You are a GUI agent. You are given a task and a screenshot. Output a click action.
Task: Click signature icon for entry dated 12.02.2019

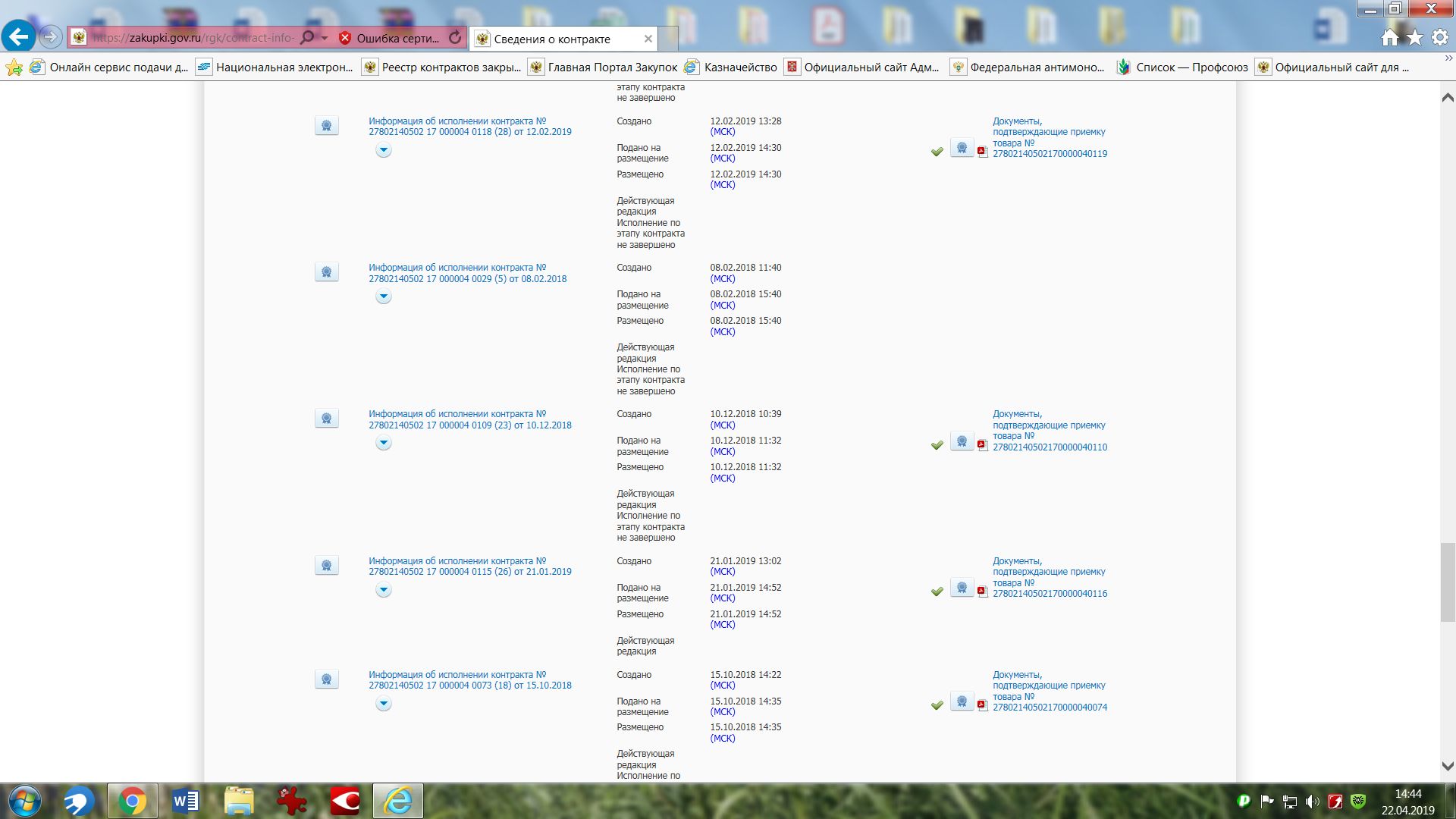[327, 126]
